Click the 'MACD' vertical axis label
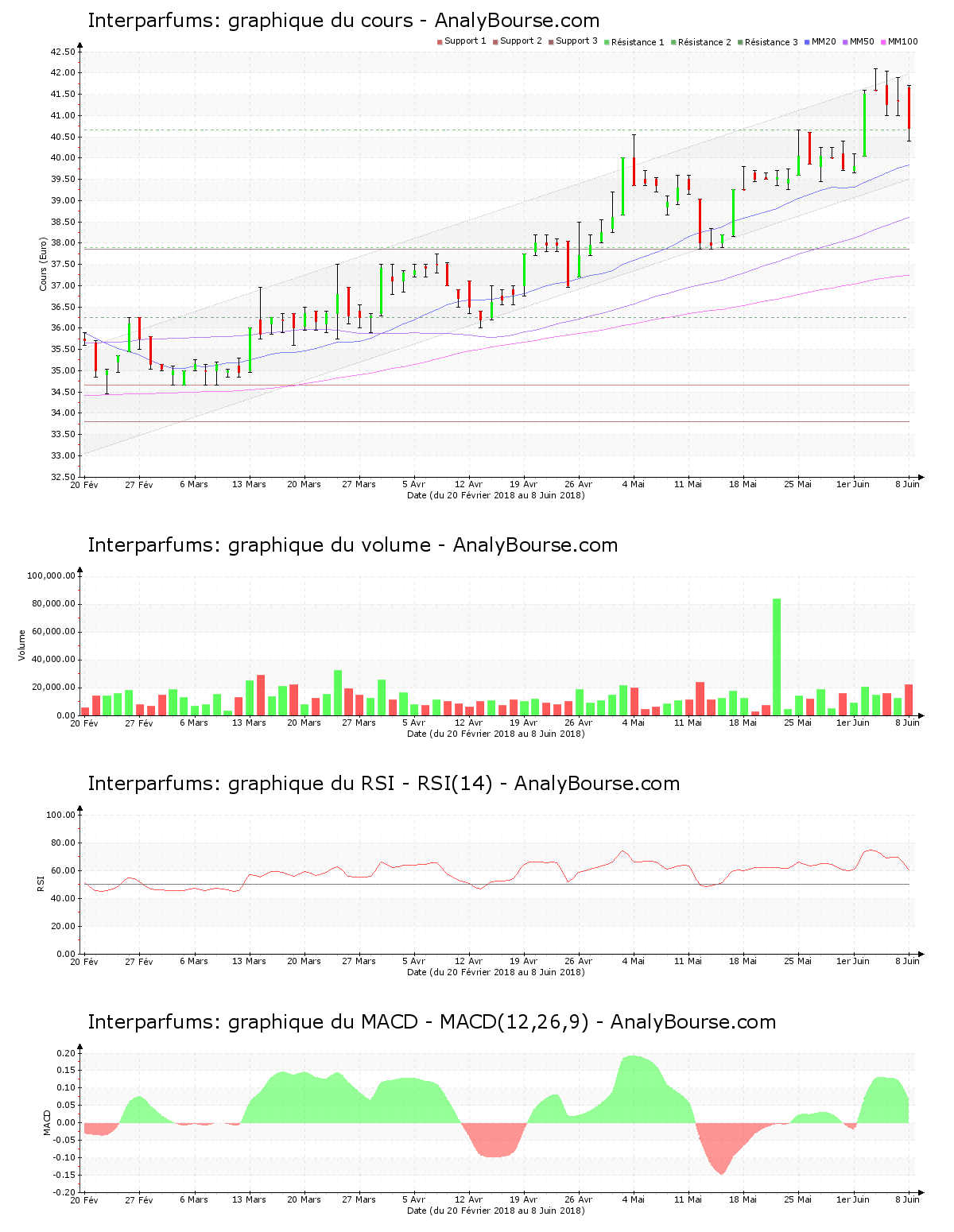This screenshot has width=954, height=1232. [x=47, y=1122]
